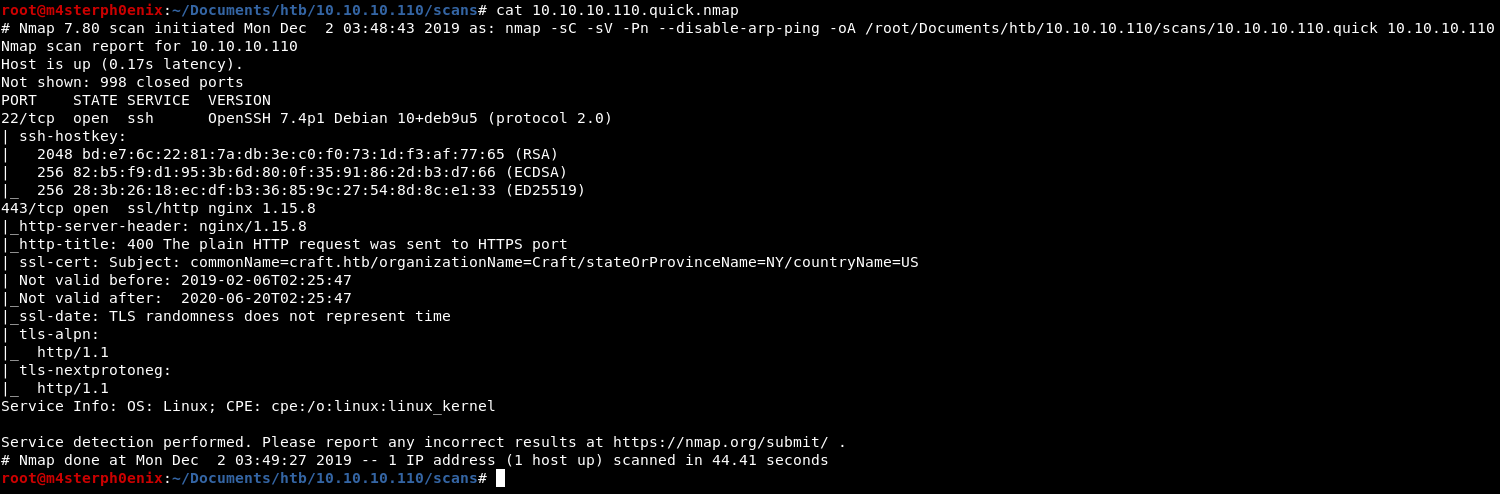Screen dimensions: 1500x494
Task: Click the Nmap done summary line
Action: click(415, 460)
